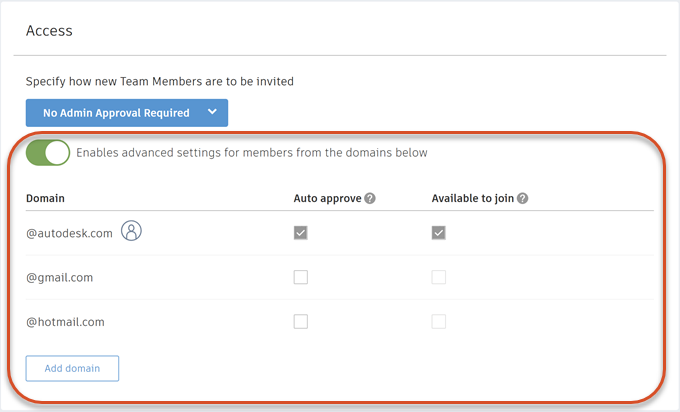Click the help icon beside Available to join
This screenshot has width=680, height=412.
point(522,198)
